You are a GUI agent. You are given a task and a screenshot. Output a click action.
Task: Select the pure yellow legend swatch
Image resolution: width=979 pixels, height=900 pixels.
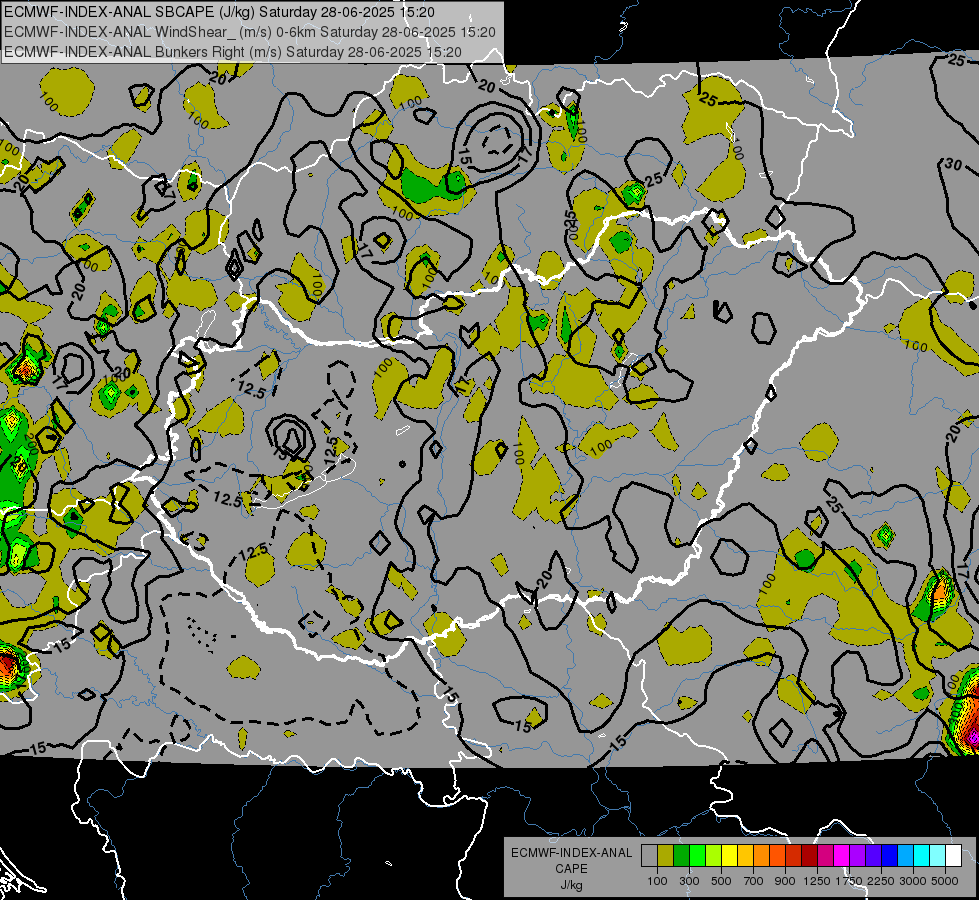point(729,856)
